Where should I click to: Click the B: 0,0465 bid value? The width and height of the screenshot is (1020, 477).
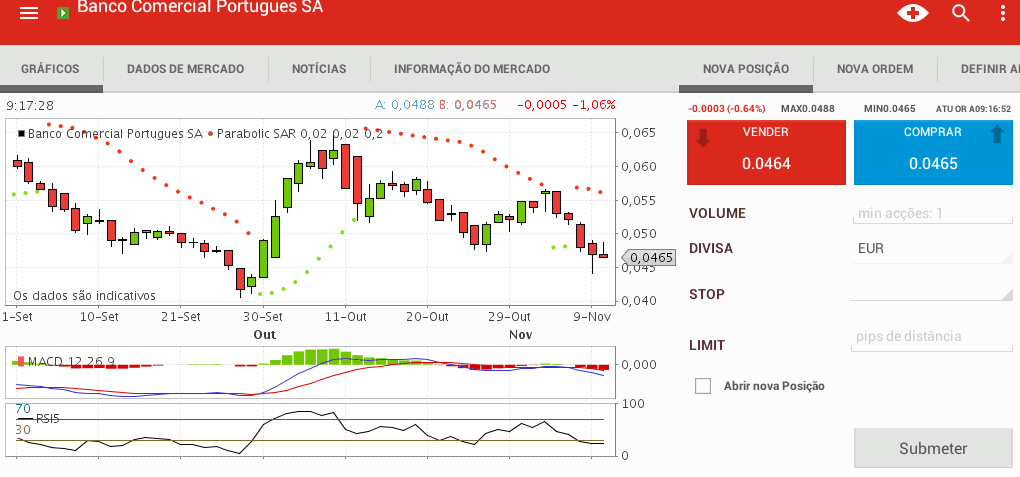coord(468,105)
